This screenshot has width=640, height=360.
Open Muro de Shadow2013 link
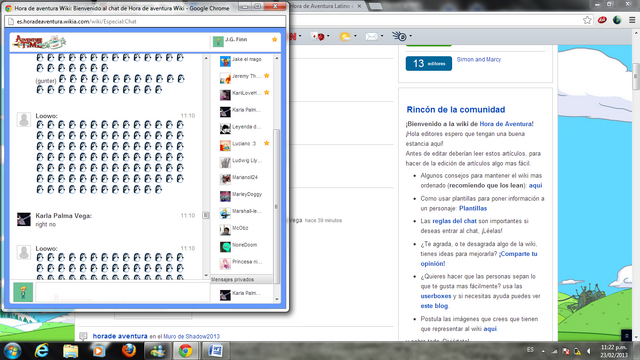191,336
